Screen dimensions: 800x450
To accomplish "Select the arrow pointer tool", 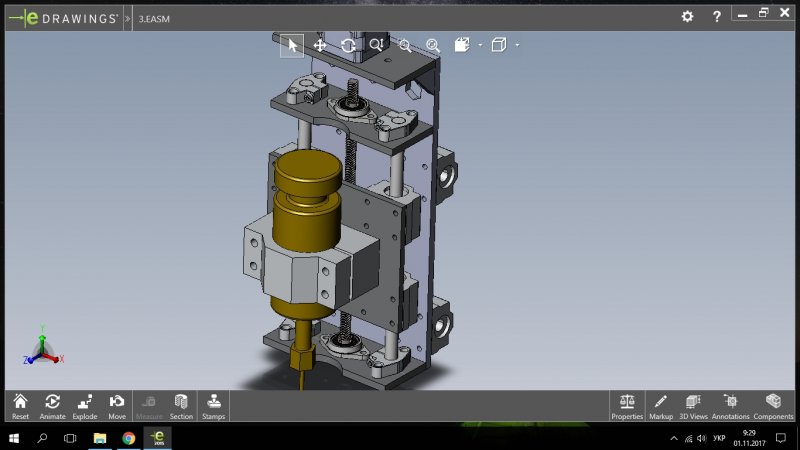I will tap(292, 45).
